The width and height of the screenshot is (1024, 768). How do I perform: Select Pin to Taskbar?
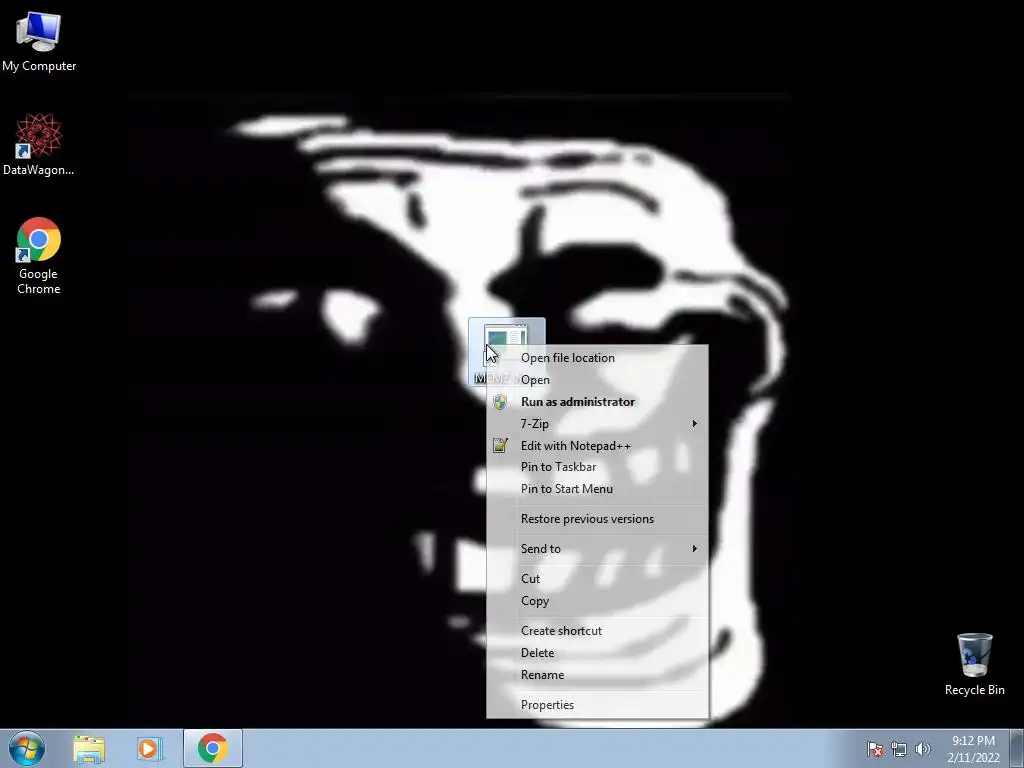coord(597,467)
